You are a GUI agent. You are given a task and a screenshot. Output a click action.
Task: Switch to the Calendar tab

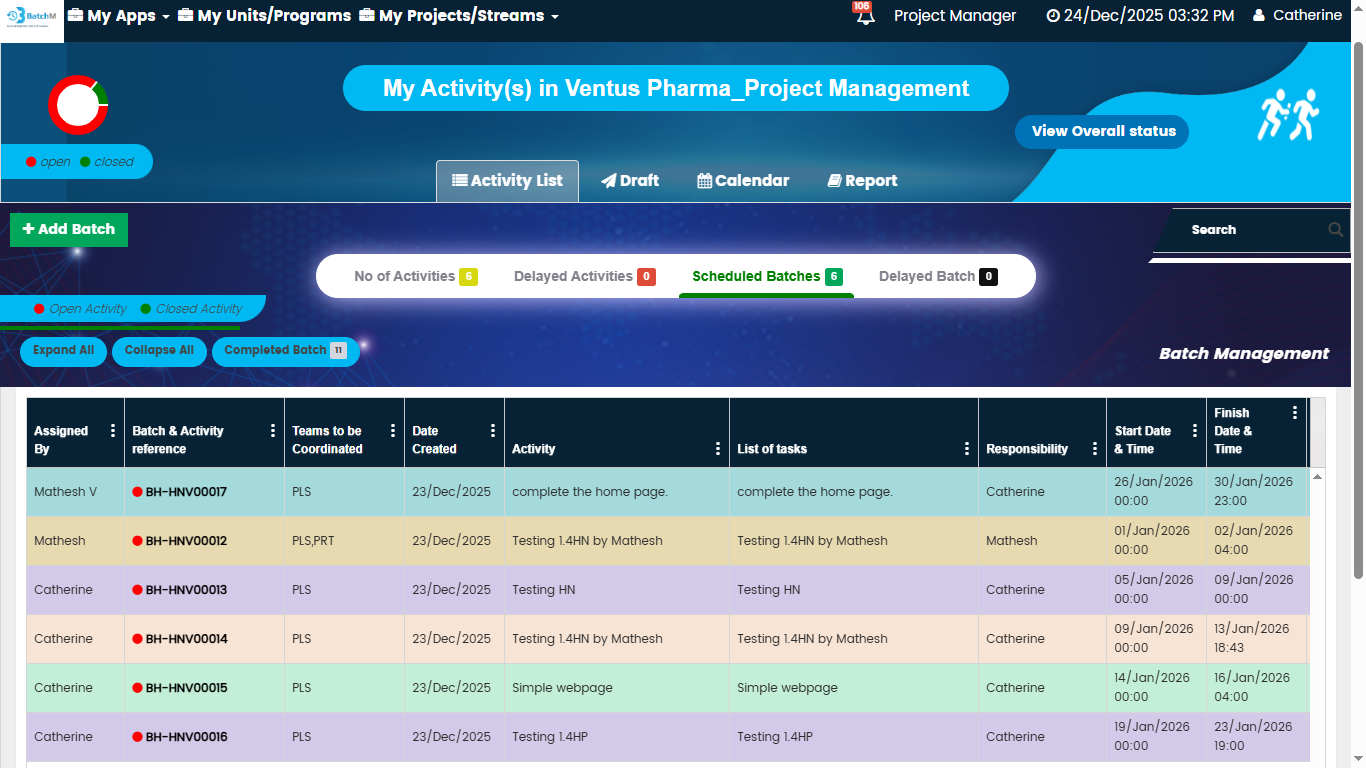[743, 181]
